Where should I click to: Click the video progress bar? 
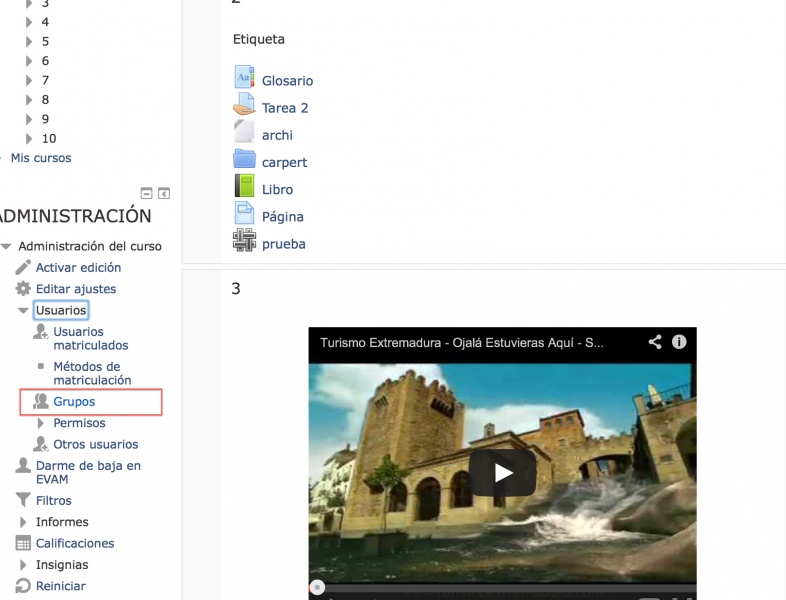502,587
